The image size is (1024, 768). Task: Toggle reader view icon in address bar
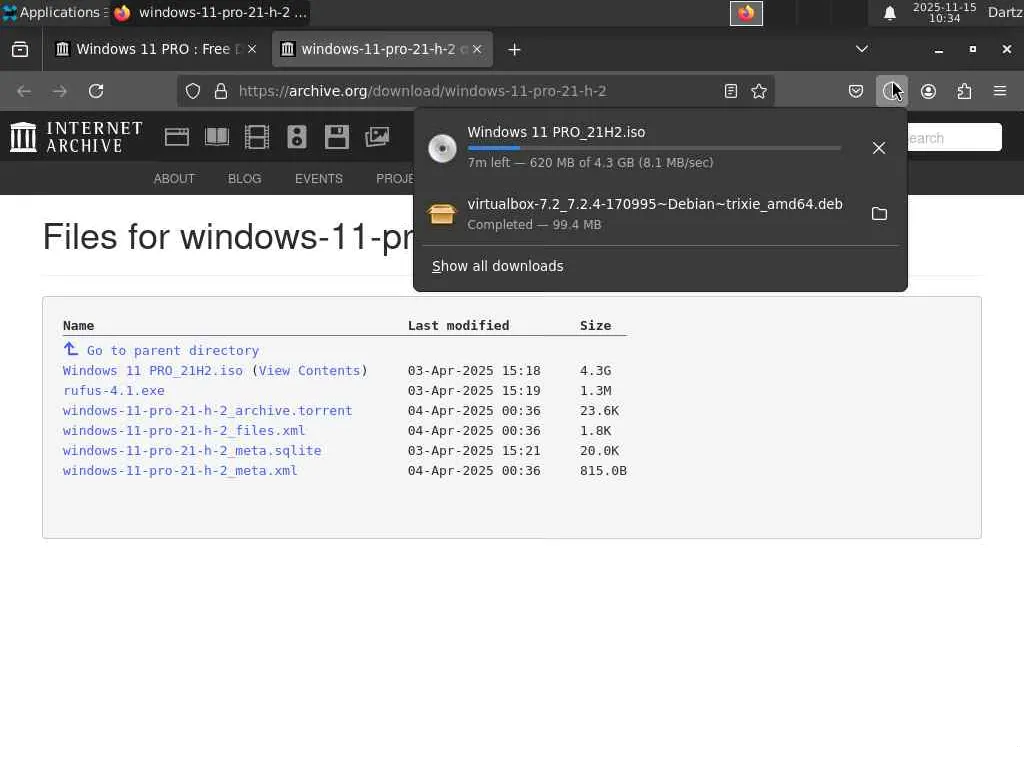point(731,91)
